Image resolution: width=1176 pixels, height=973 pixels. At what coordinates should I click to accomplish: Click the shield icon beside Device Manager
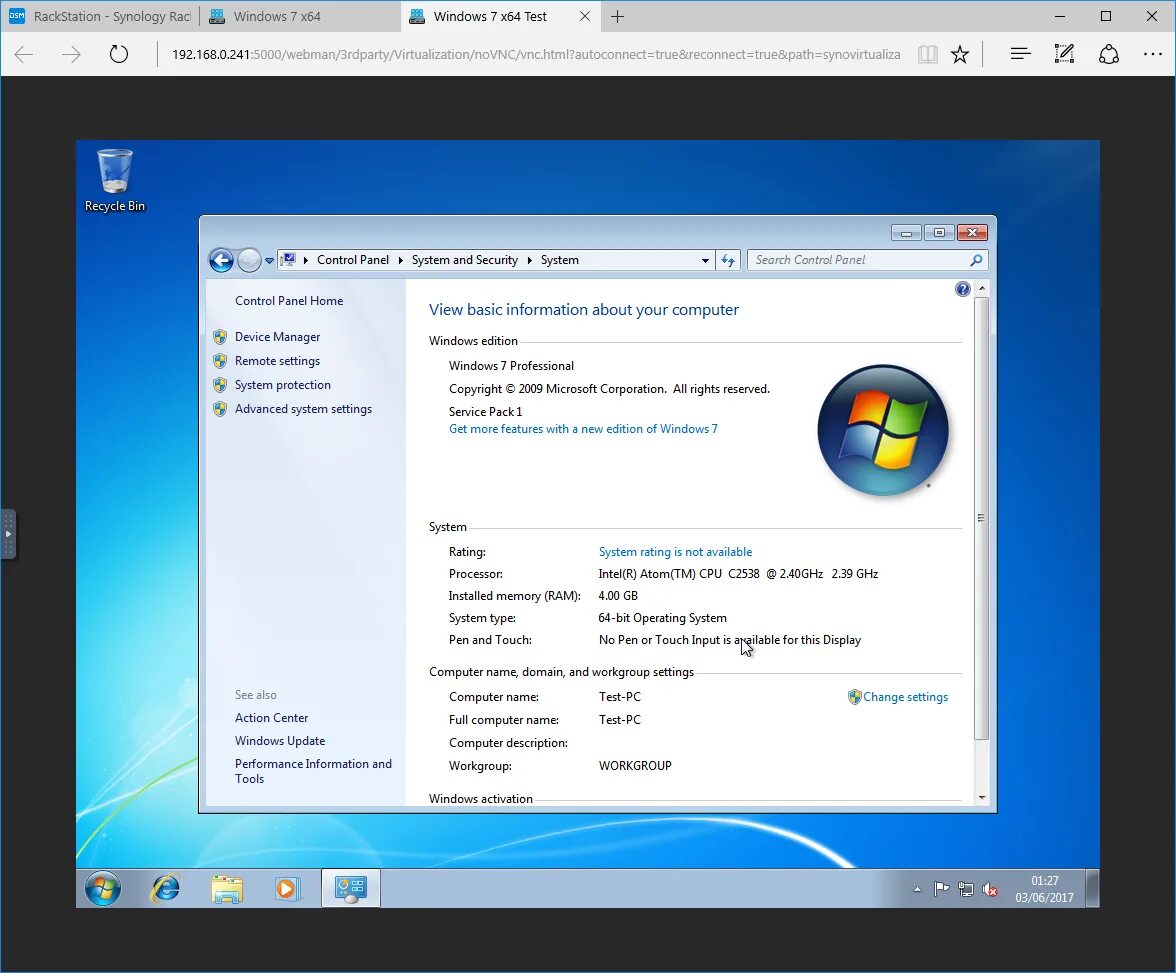[220, 337]
